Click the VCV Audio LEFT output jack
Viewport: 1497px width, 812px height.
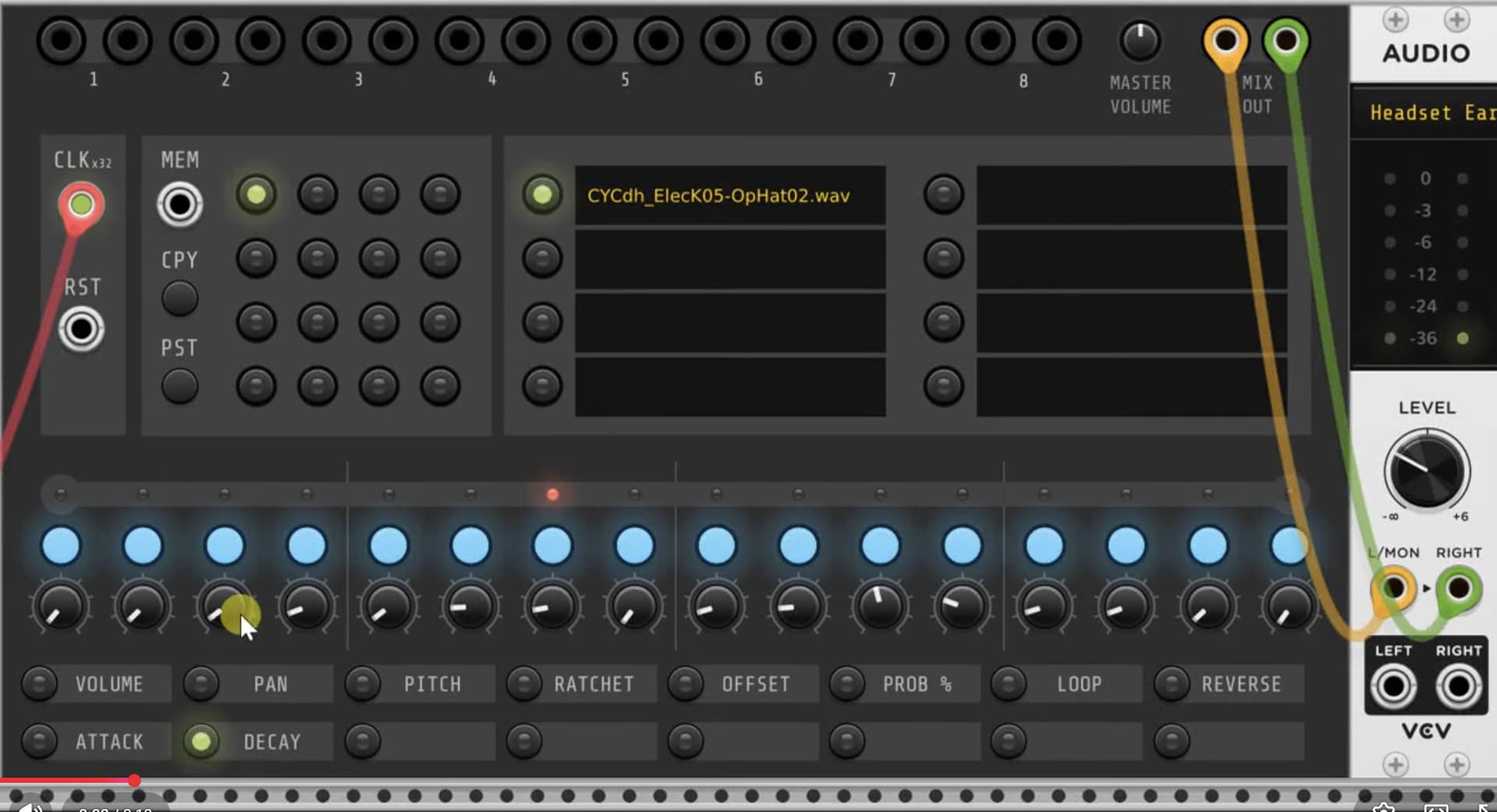1393,687
